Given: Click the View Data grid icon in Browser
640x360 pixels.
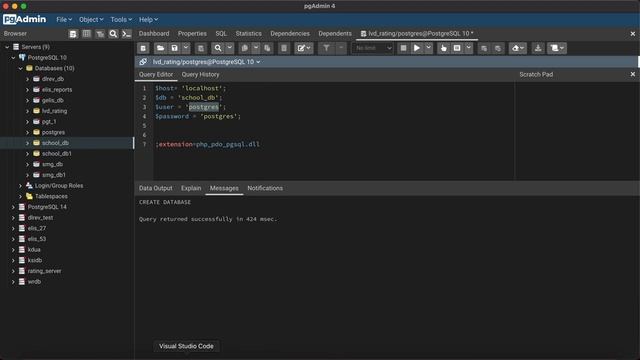Looking at the screenshot, I should [x=87, y=34].
